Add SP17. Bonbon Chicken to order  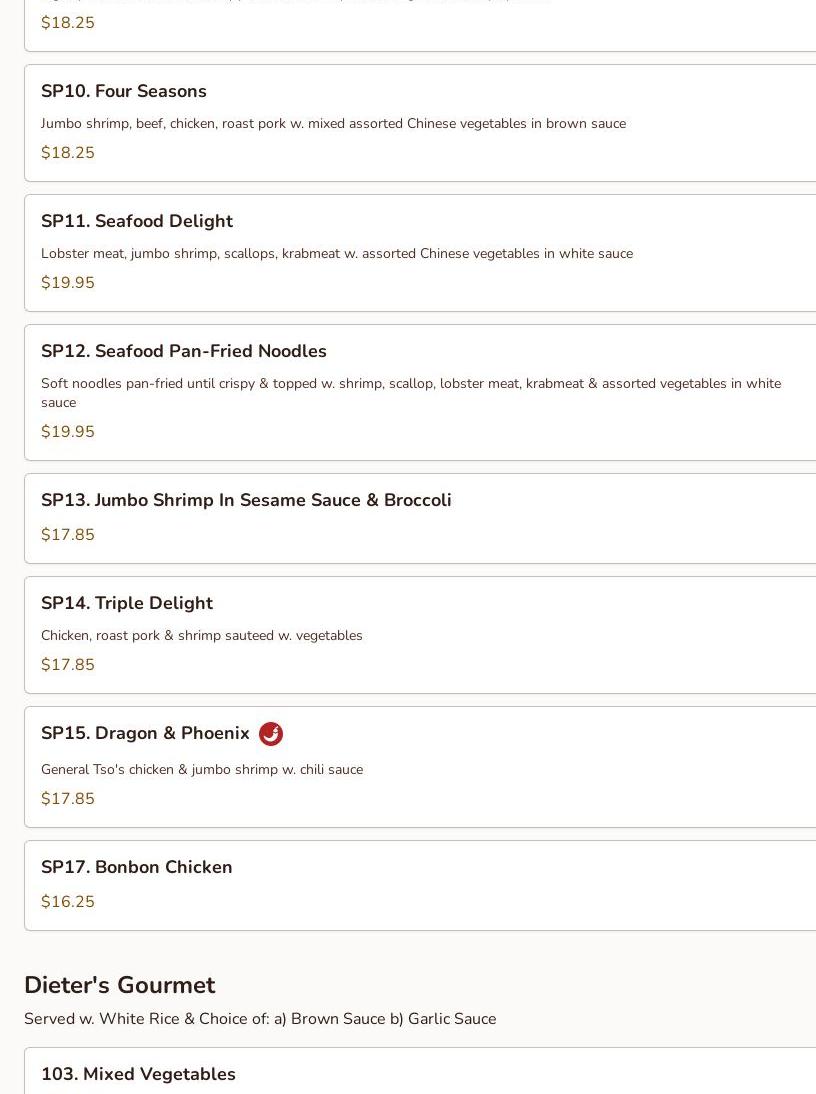(x=421, y=885)
